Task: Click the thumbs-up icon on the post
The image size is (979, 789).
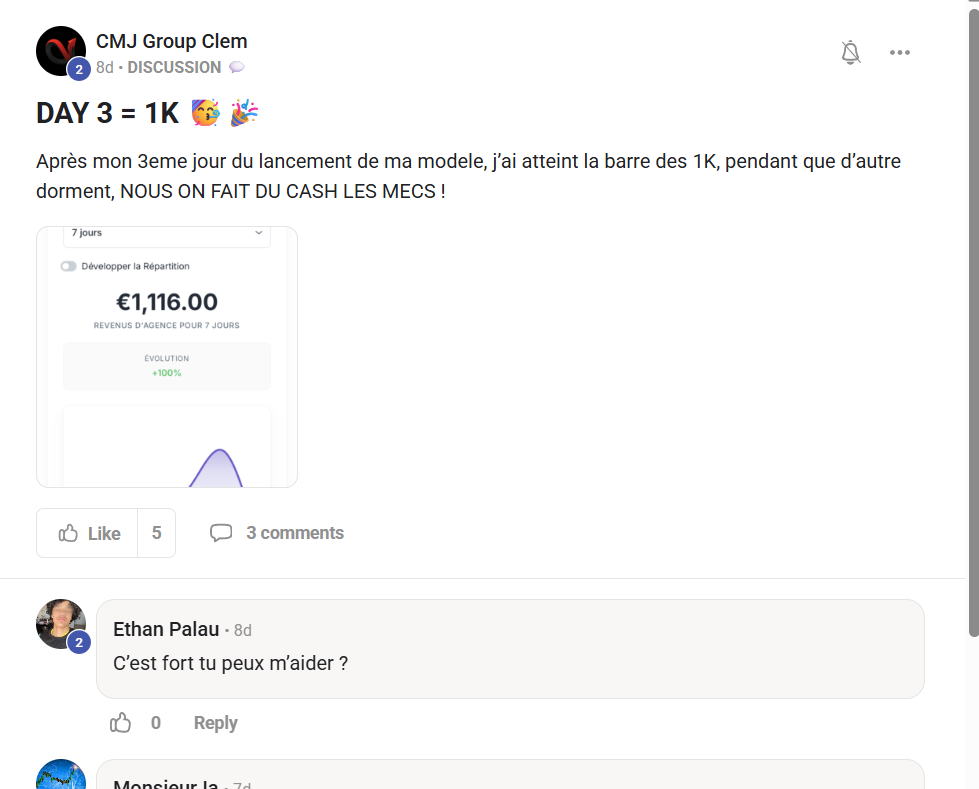Action: tap(69, 533)
